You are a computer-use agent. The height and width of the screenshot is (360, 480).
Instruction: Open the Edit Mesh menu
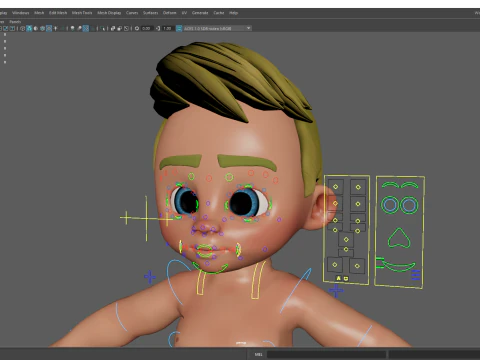pyautogui.click(x=58, y=13)
